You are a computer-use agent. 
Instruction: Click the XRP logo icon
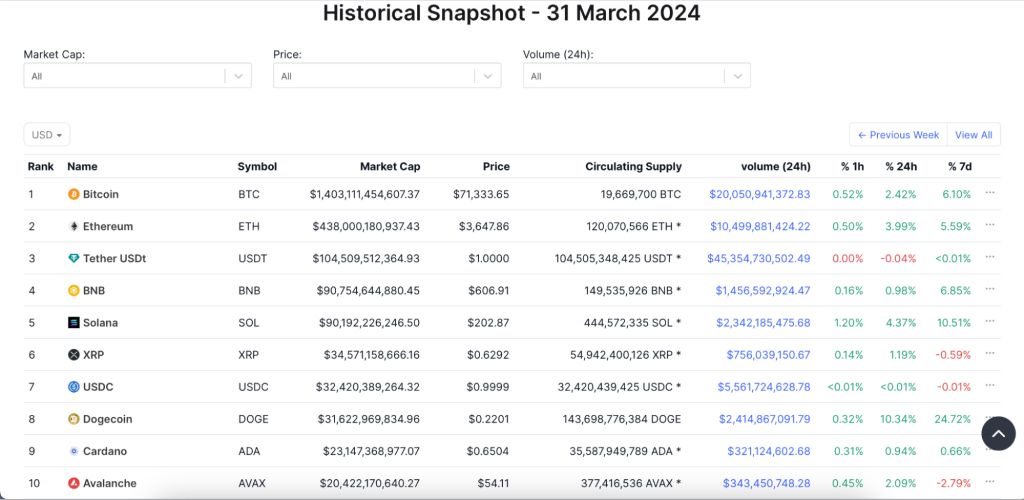point(73,355)
